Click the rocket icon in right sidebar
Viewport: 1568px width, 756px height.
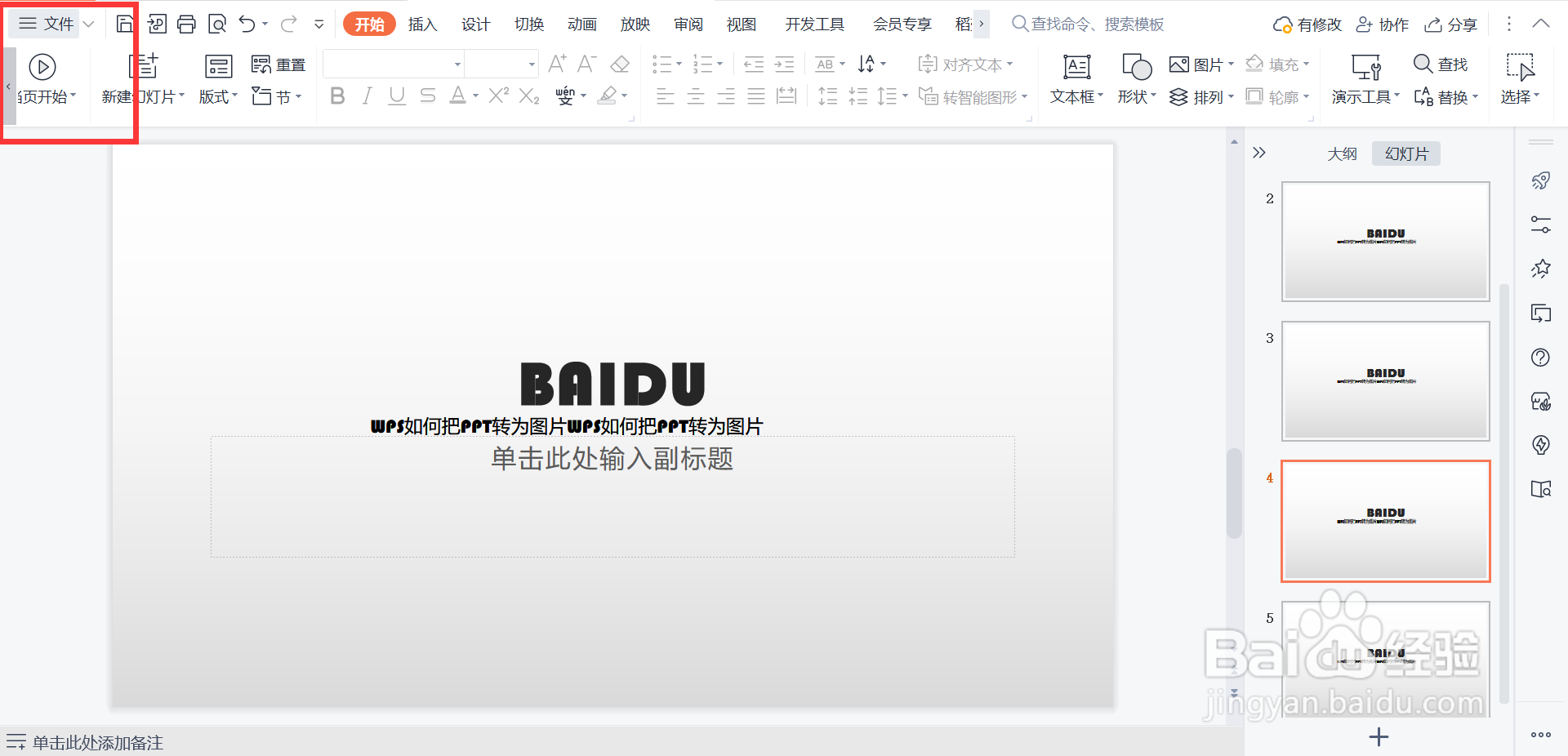point(1541,180)
